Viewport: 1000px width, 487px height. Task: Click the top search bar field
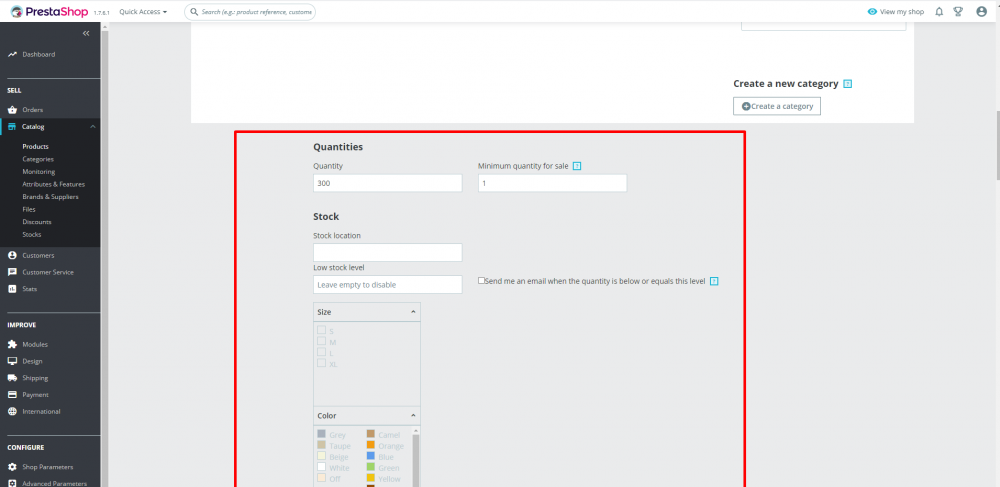(x=250, y=11)
